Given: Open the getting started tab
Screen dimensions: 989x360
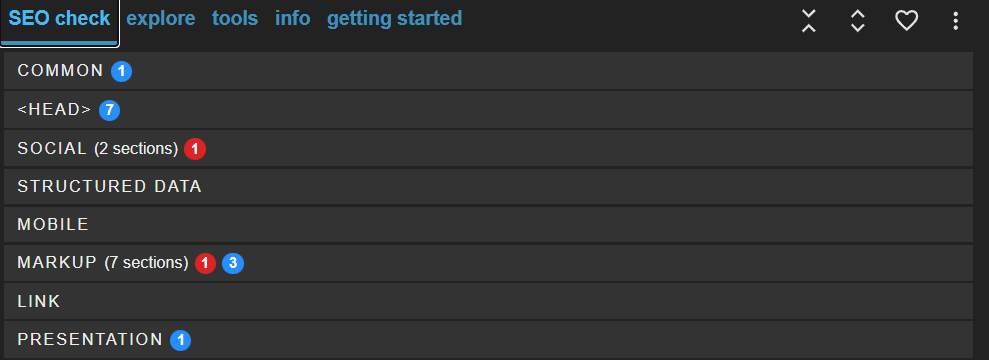Looking at the screenshot, I should [x=394, y=18].
